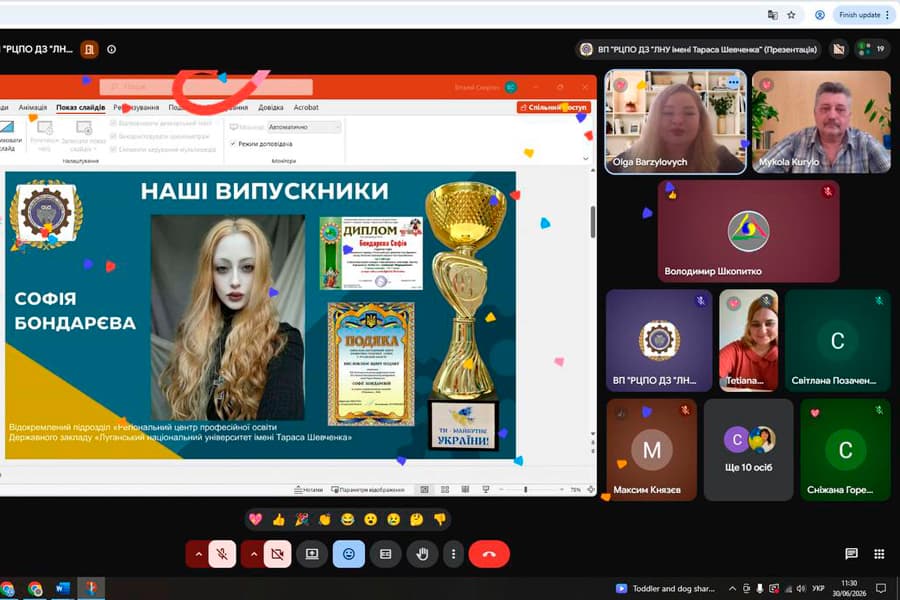900x600 pixels.
Task: Select the Olga Barzylovych video tile
Action: click(x=675, y=122)
